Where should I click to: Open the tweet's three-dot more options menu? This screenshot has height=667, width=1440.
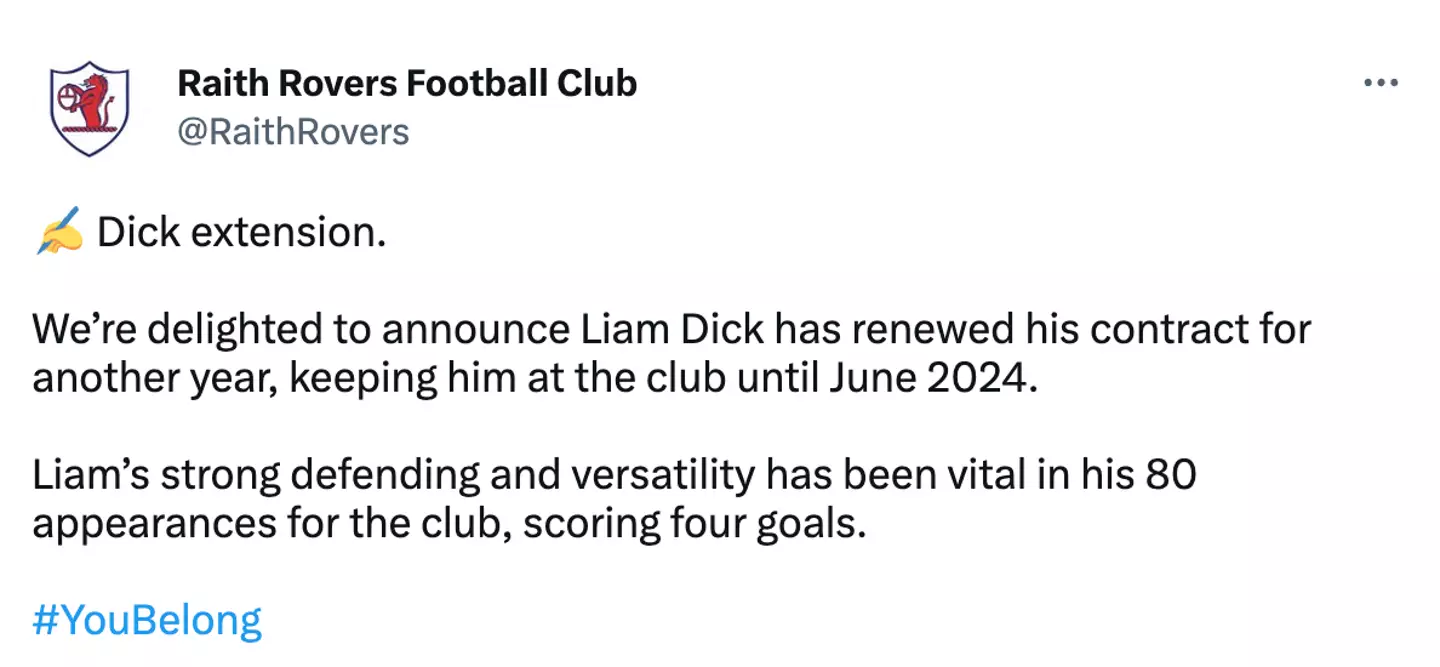click(1380, 84)
